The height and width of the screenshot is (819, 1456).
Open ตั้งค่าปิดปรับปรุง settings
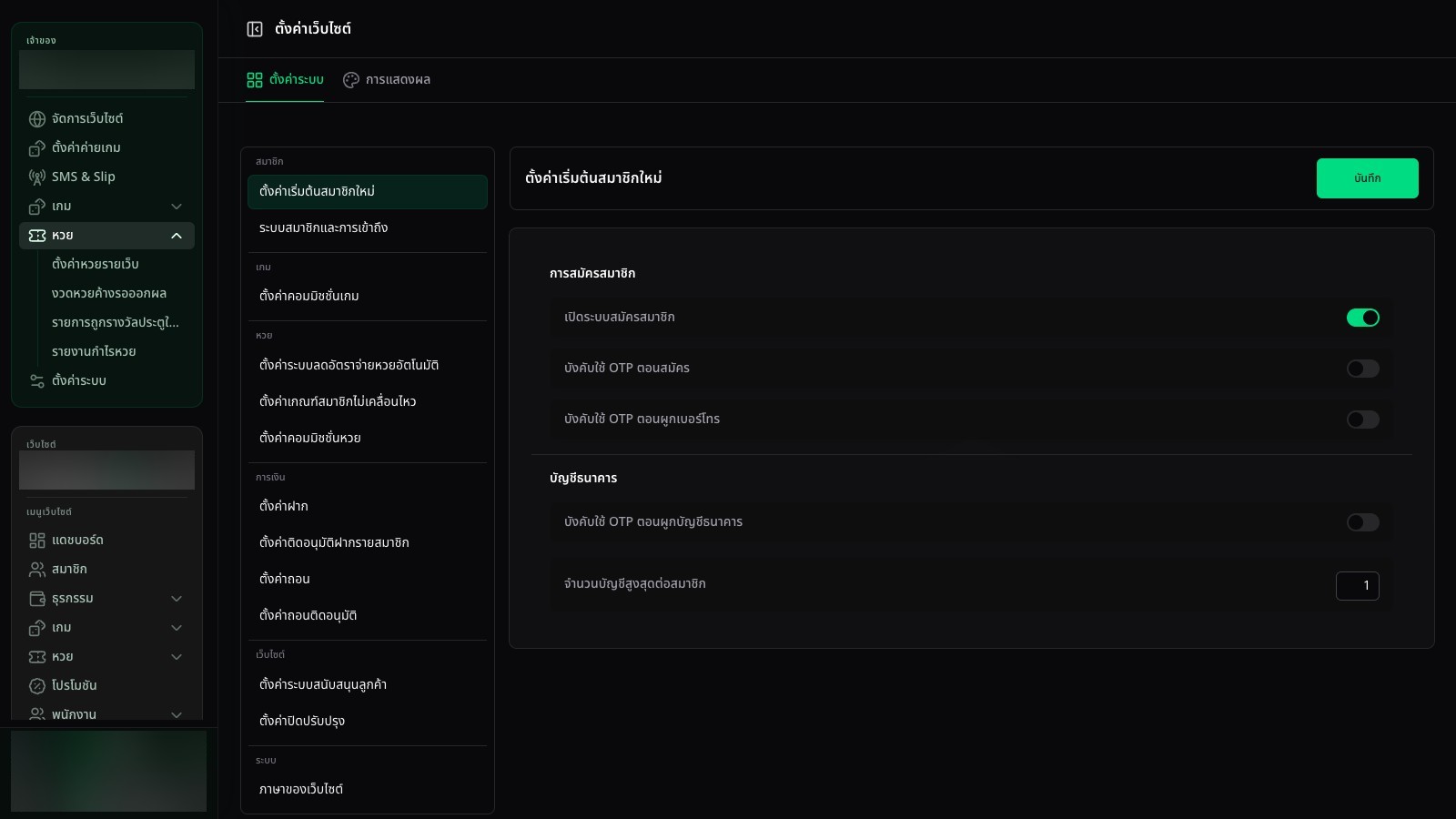(x=368, y=722)
